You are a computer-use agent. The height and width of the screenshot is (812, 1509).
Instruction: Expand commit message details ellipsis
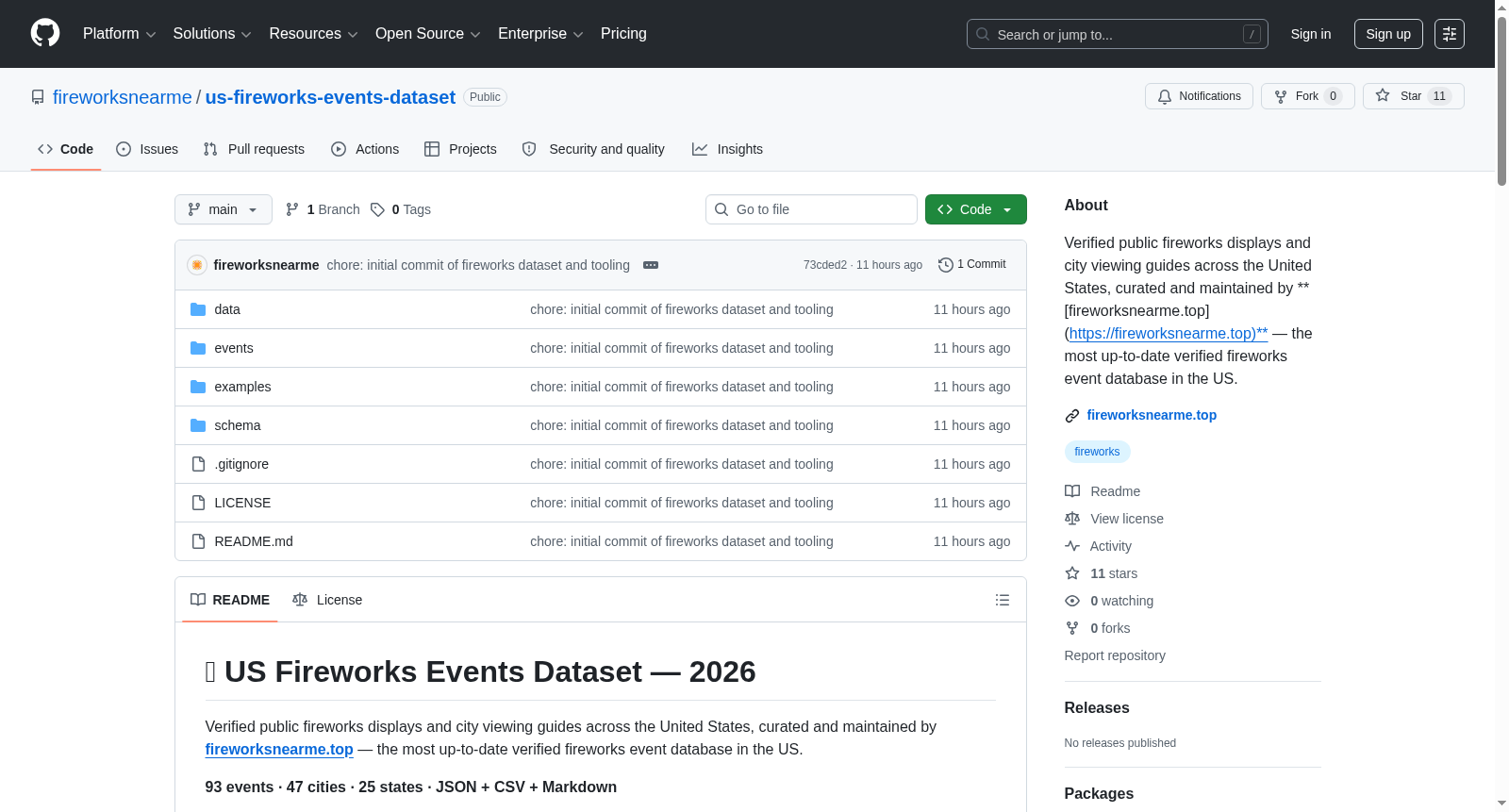click(651, 265)
